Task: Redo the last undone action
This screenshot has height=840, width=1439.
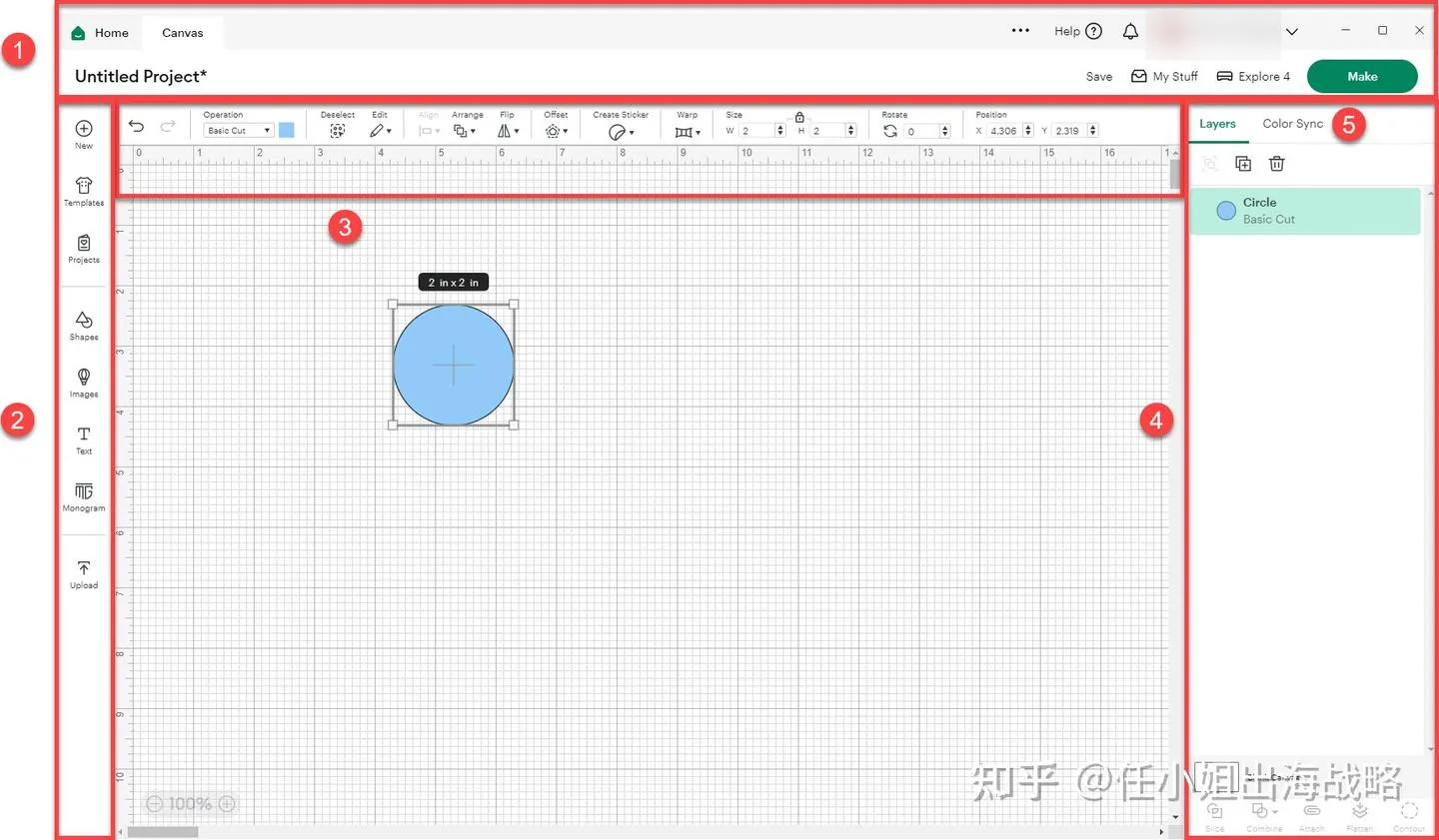Action: (168, 126)
